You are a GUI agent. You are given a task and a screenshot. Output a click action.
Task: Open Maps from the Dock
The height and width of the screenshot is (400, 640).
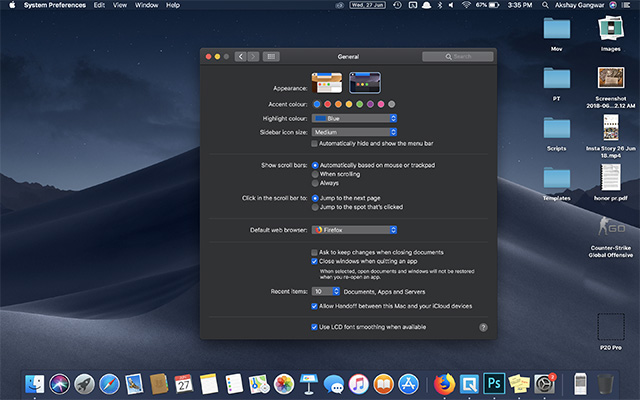pos(259,384)
